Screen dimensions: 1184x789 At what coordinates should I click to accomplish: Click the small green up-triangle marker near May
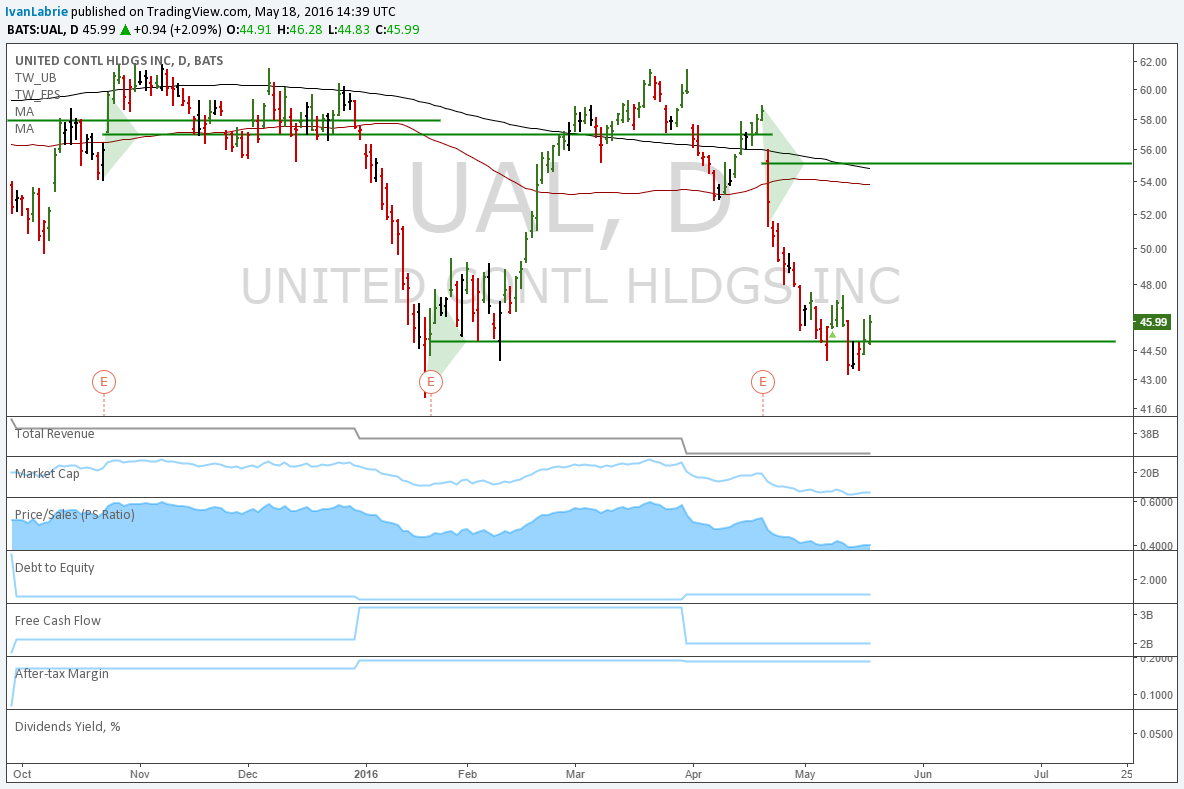click(x=832, y=334)
